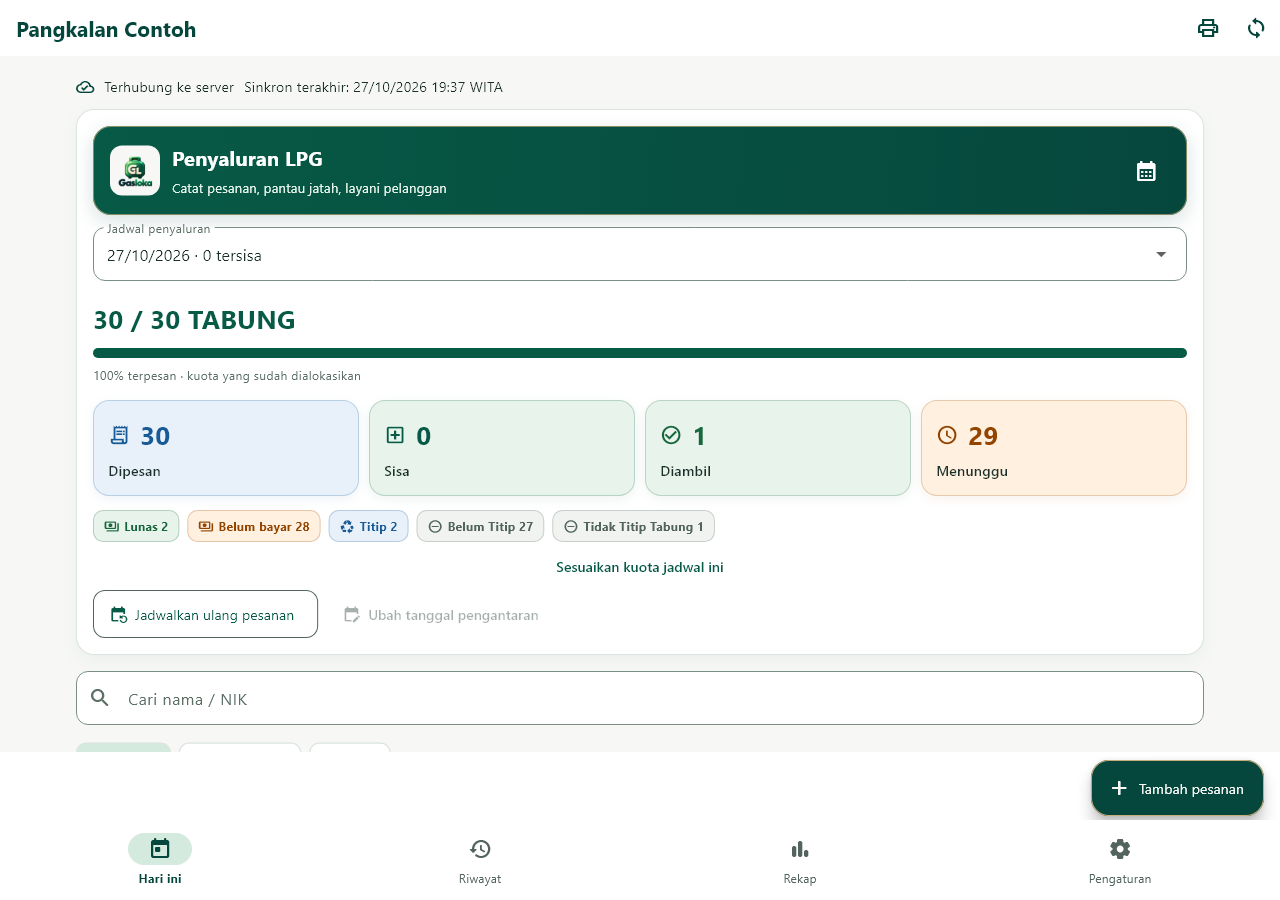Click Jadwalkan ulang pesanan button
Viewport: 1280px width, 900px height.
pos(205,614)
